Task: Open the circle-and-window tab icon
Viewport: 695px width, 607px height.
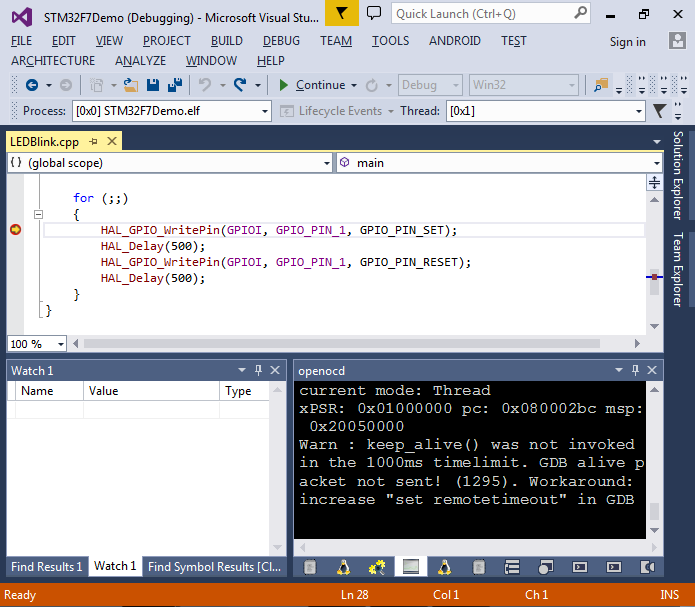Action: (x=546, y=567)
